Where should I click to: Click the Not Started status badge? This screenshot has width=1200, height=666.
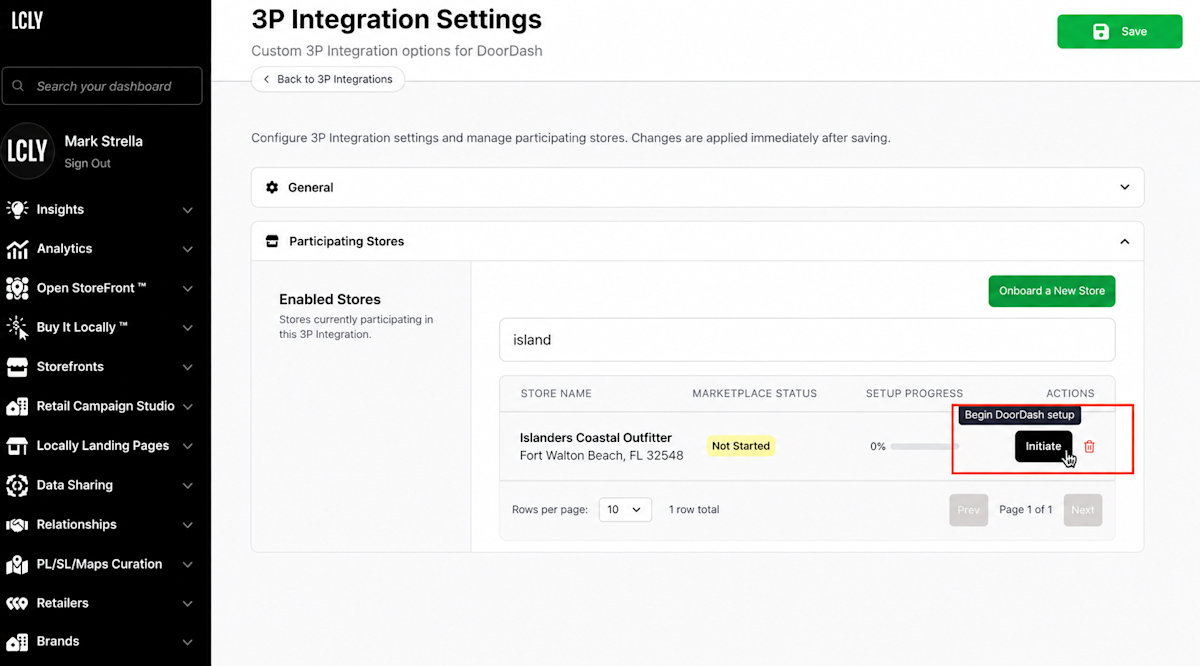(741, 446)
